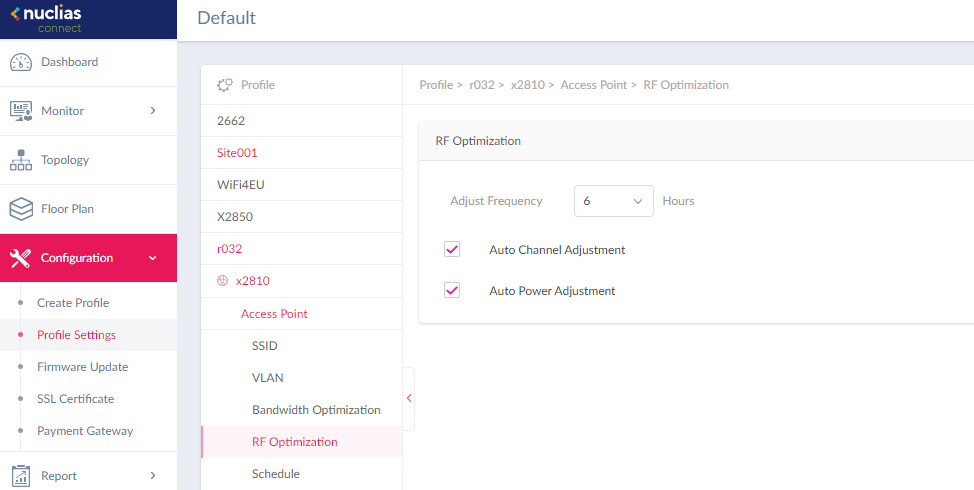974x490 pixels.
Task: Click the Configuration tools icon
Action: (21, 258)
